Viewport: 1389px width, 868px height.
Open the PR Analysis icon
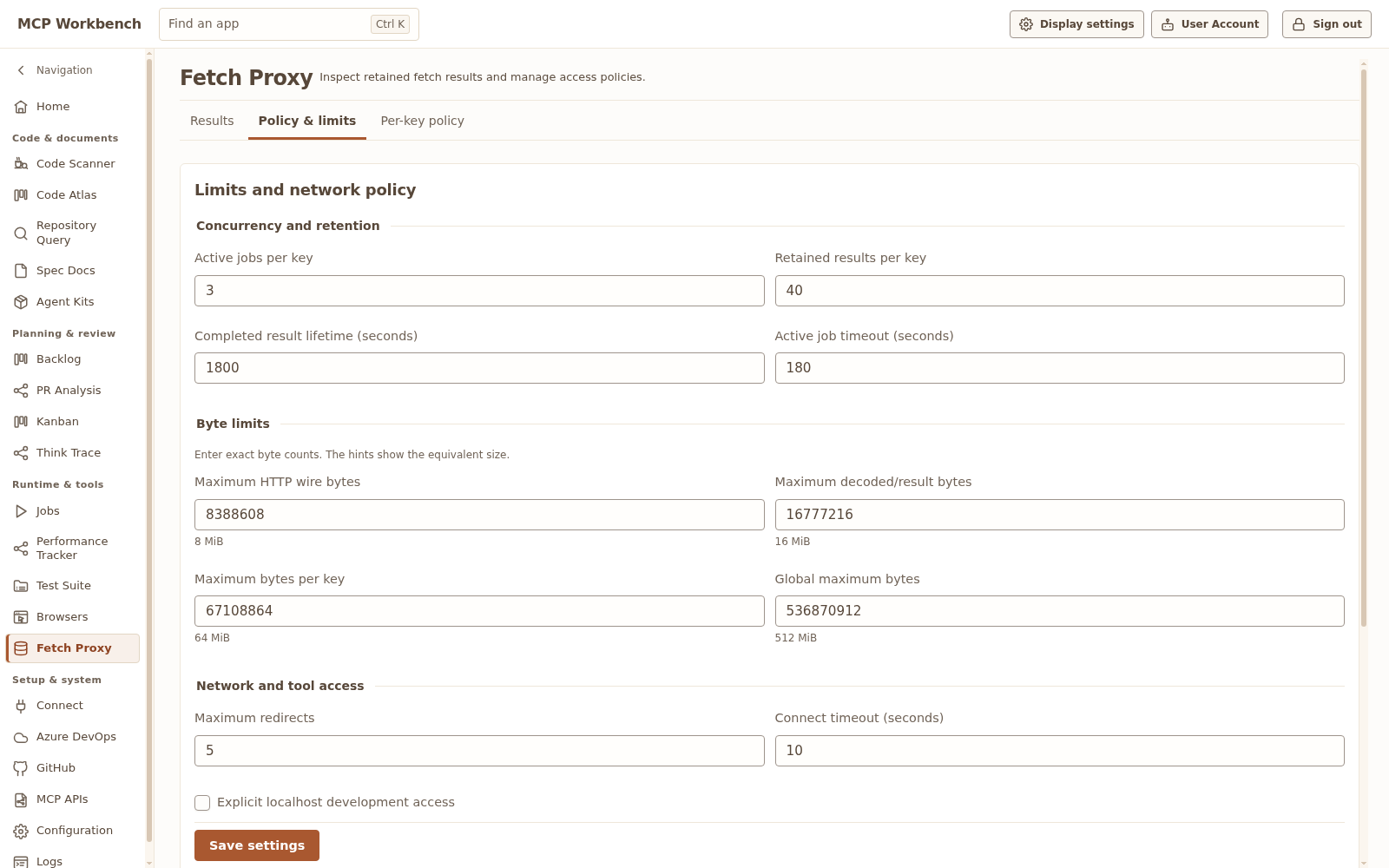pos(21,391)
